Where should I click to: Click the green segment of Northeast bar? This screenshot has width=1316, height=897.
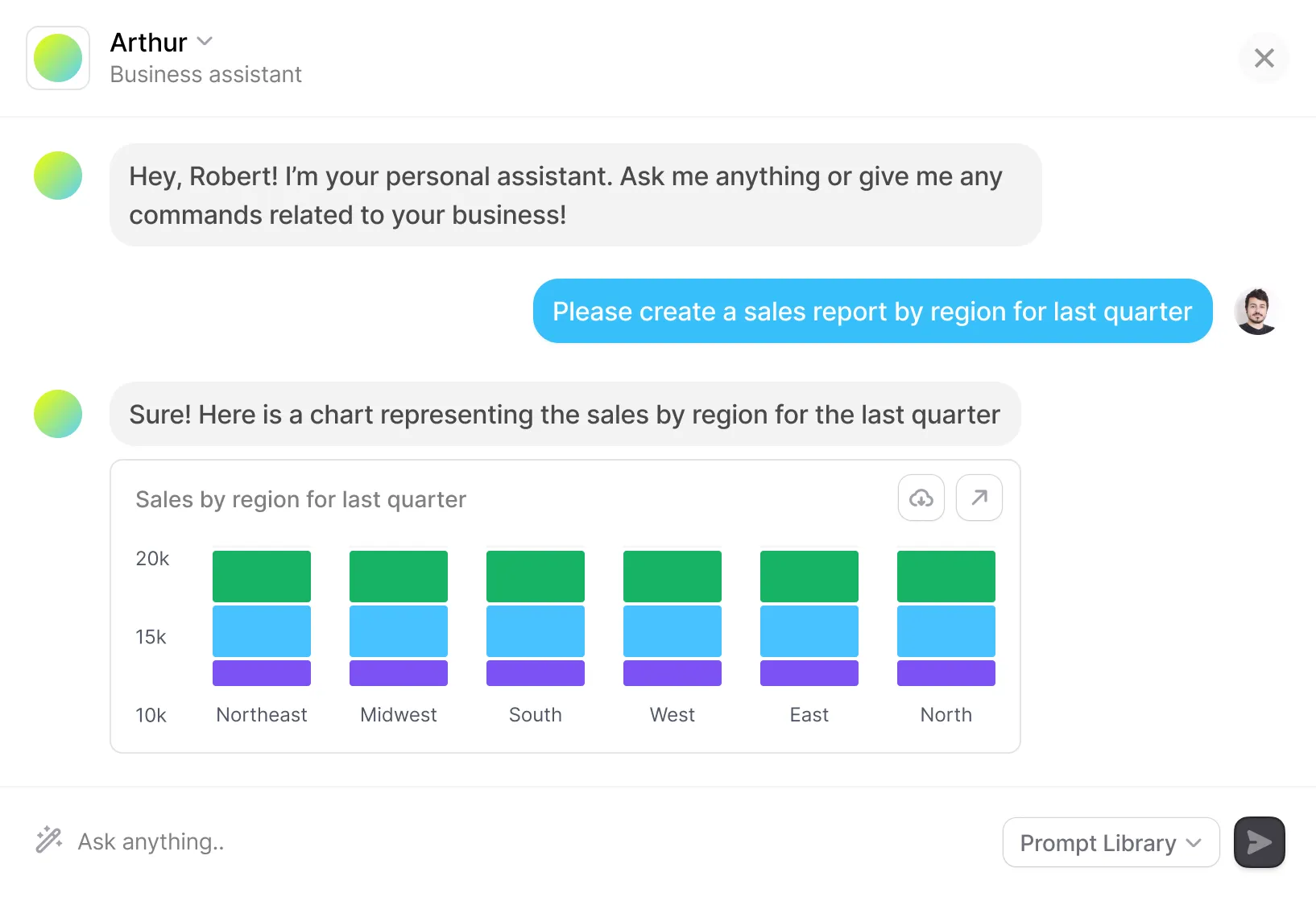click(262, 576)
